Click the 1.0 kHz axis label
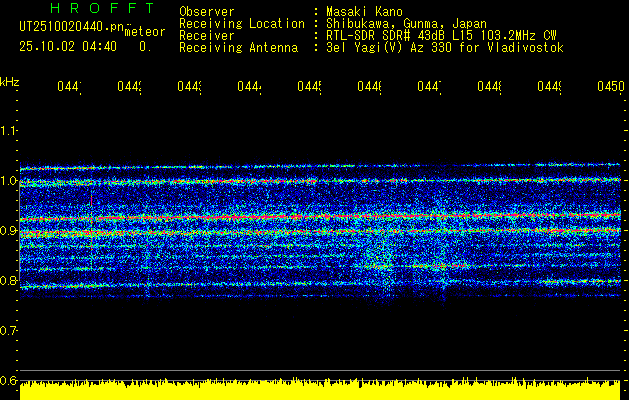 (x=8, y=181)
